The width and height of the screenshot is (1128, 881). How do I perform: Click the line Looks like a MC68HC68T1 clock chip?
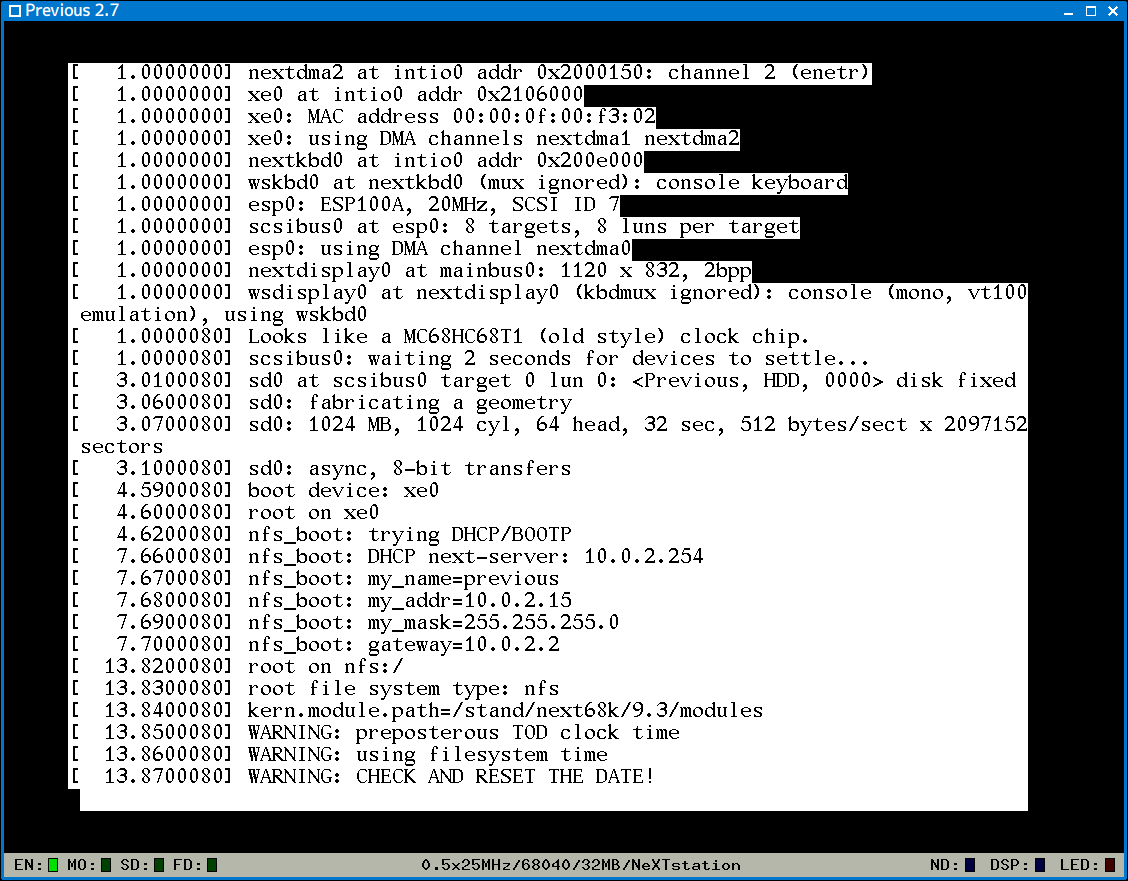tap(440, 337)
